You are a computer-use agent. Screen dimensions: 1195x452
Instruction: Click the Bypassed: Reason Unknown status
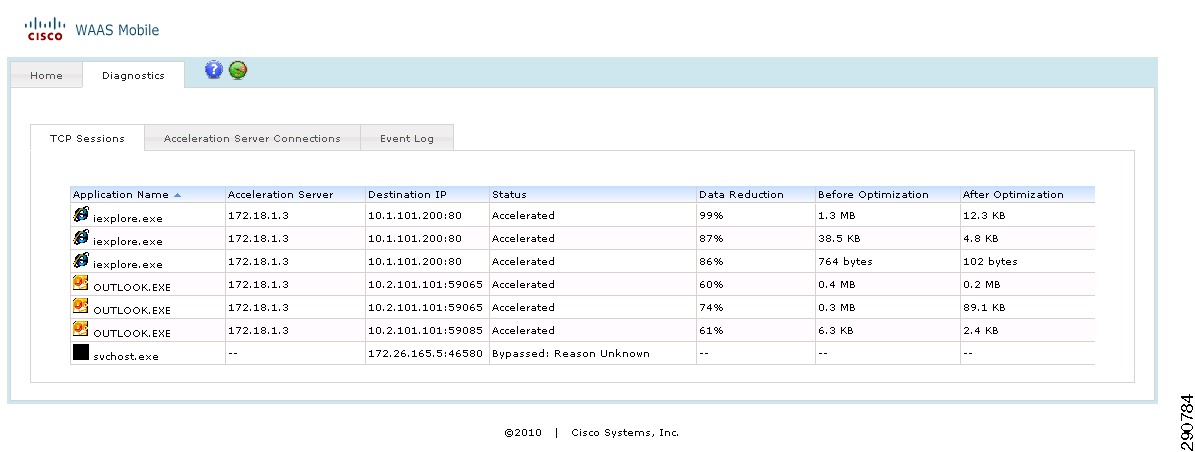571,353
